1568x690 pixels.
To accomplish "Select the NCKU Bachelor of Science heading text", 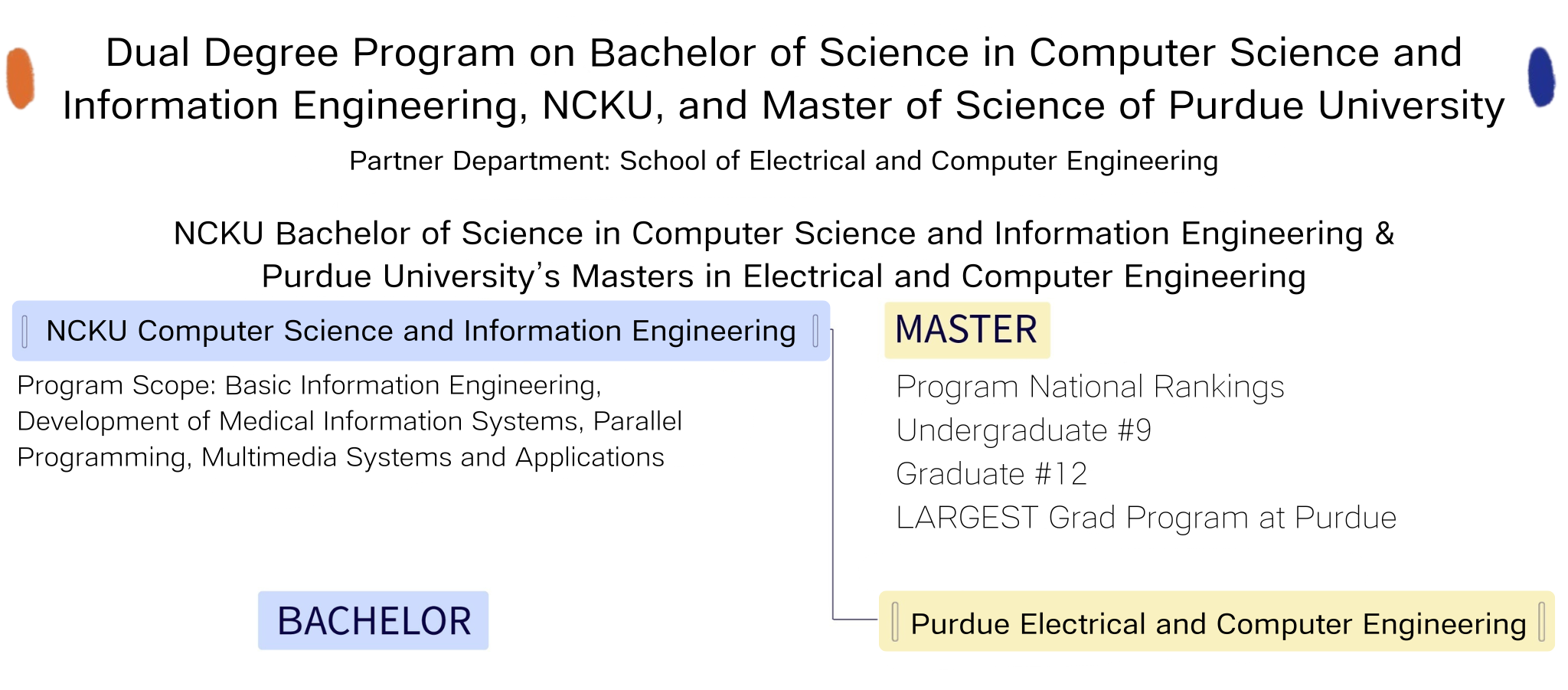I will click(783, 233).
